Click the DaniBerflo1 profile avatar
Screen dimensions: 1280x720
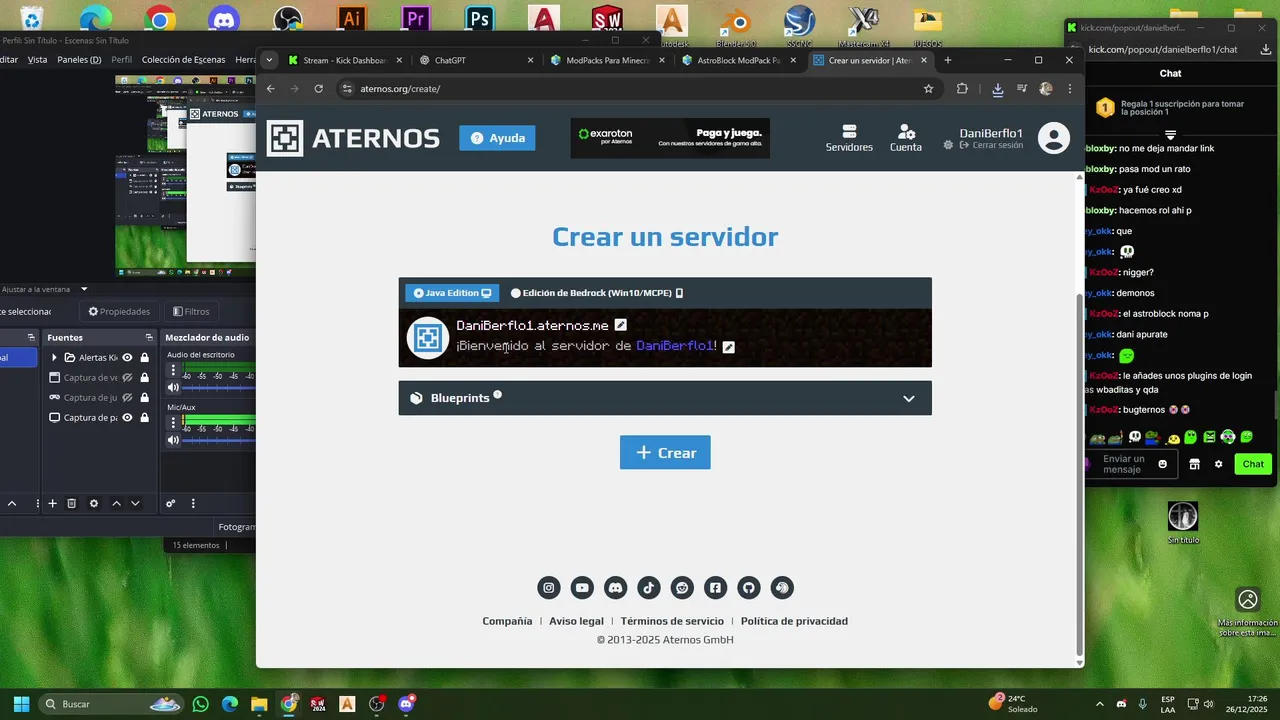click(x=1053, y=138)
